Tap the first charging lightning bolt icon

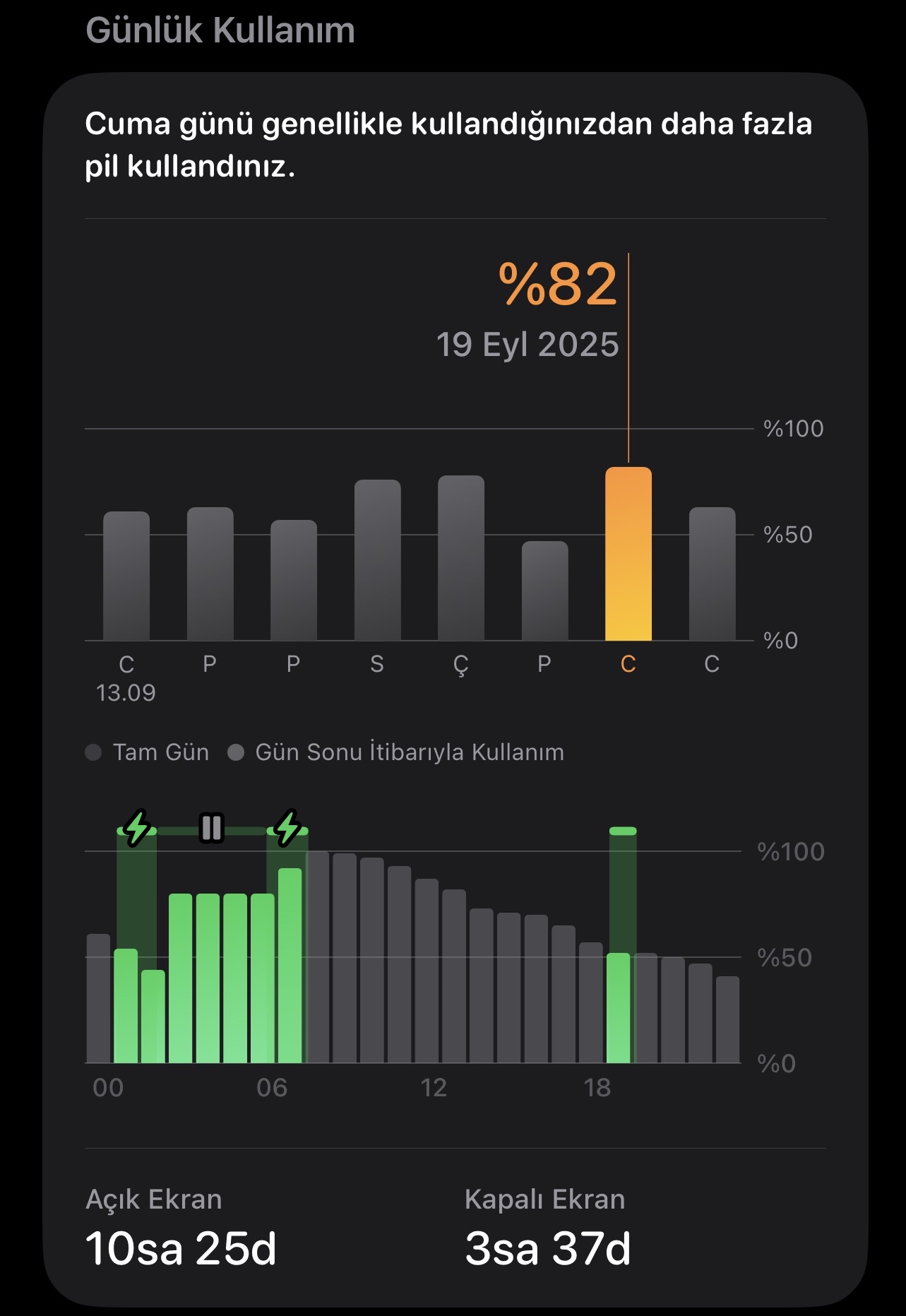click(137, 828)
